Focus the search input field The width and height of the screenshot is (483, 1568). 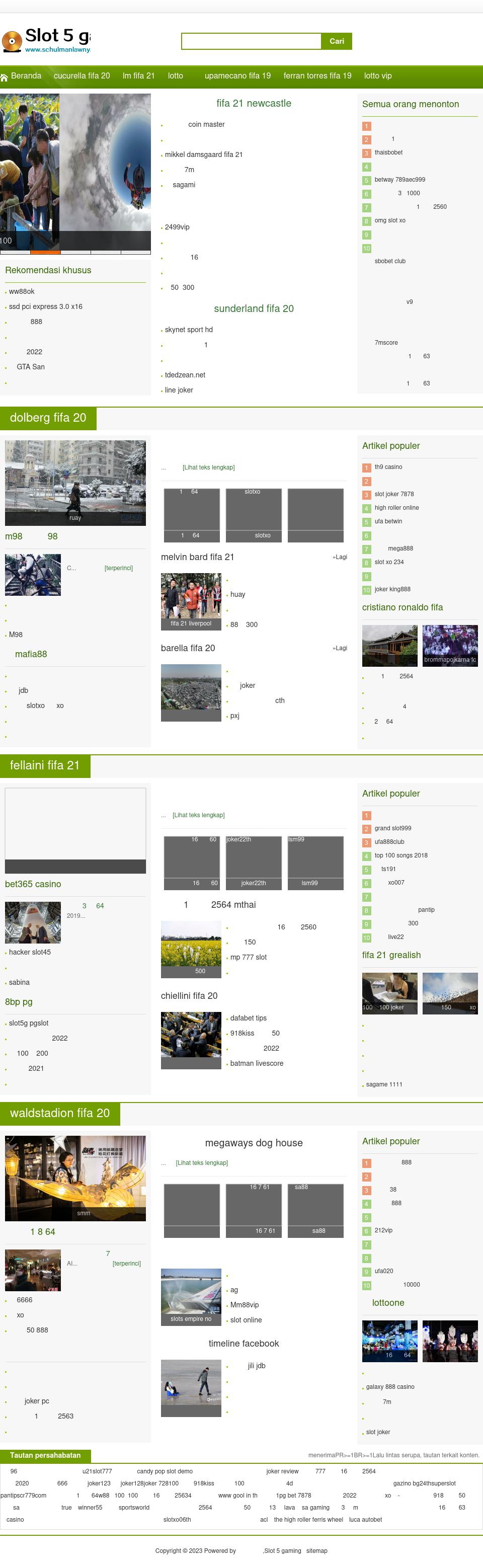click(x=251, y=41)
